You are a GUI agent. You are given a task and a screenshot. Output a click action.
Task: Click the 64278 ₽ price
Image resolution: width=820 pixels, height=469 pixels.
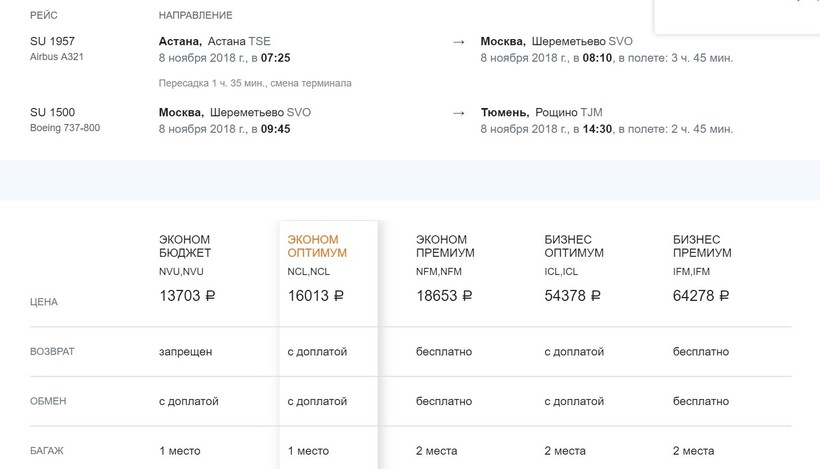[x=701, y=296]
